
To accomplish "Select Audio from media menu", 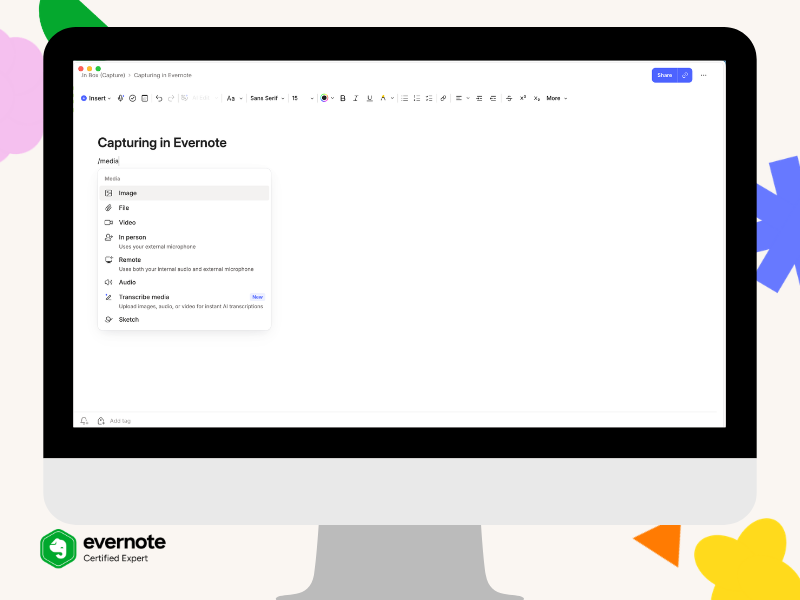I will click(x=184, y=282).
